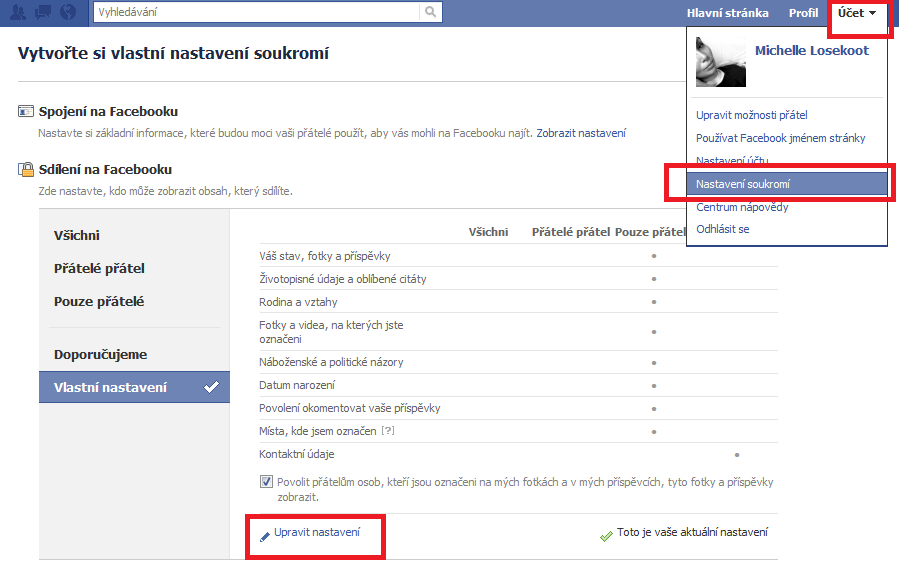This screenshot has height=574, width=899.
Task: Toggle the Povolit přátelům osob checkbox
Action: pyautogui.click(x=266, y=482)
